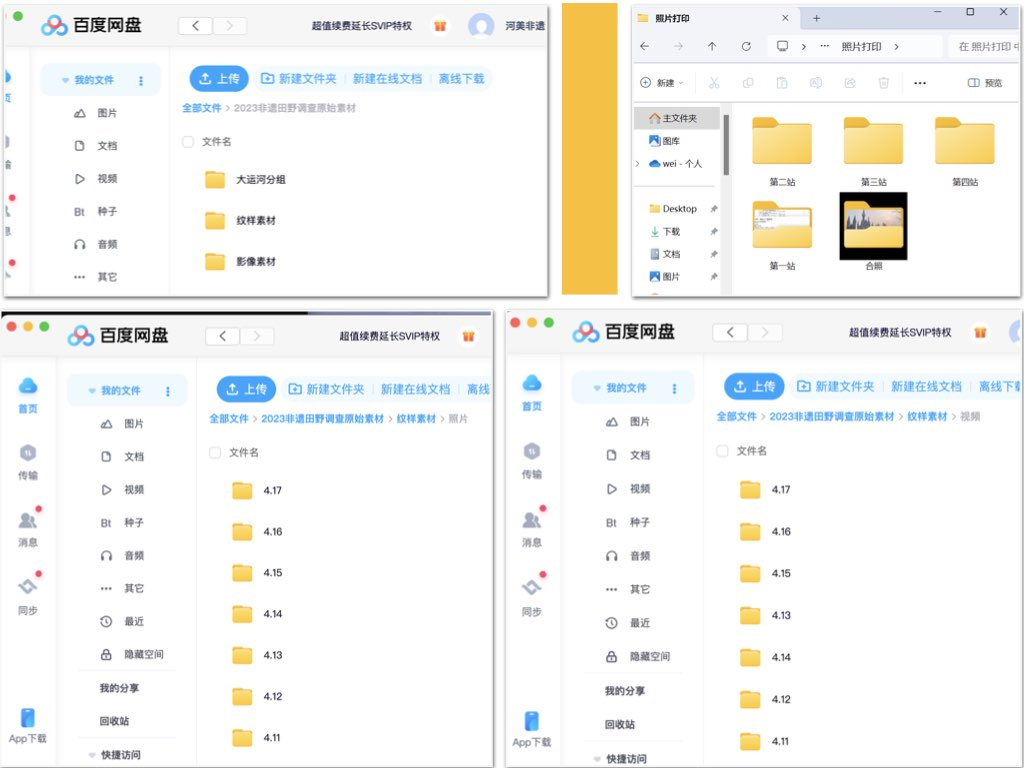Click the user avatar beside 河美非遗

[481, 26]
